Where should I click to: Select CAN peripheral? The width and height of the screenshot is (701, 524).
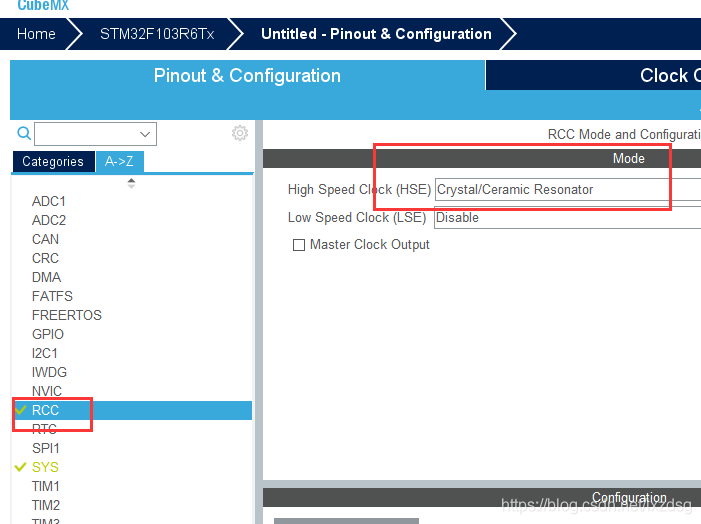[45, 239]
